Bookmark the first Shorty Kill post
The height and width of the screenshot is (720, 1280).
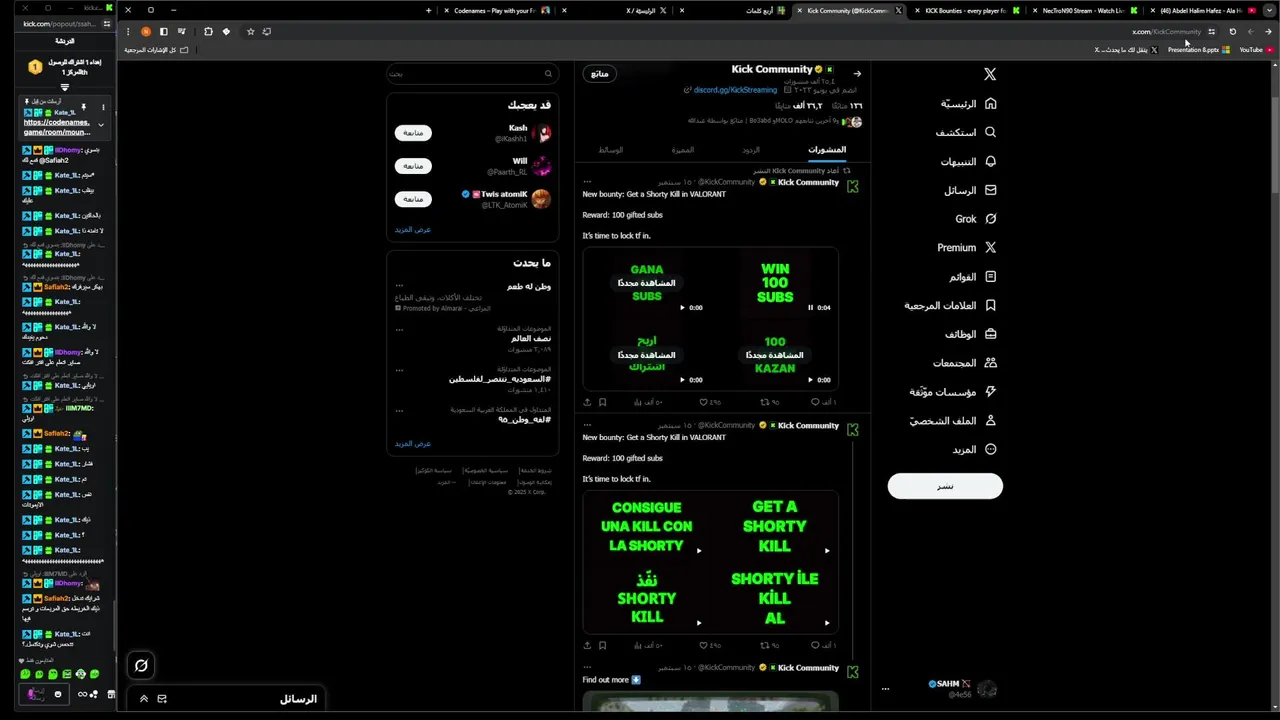pos(602,402)
